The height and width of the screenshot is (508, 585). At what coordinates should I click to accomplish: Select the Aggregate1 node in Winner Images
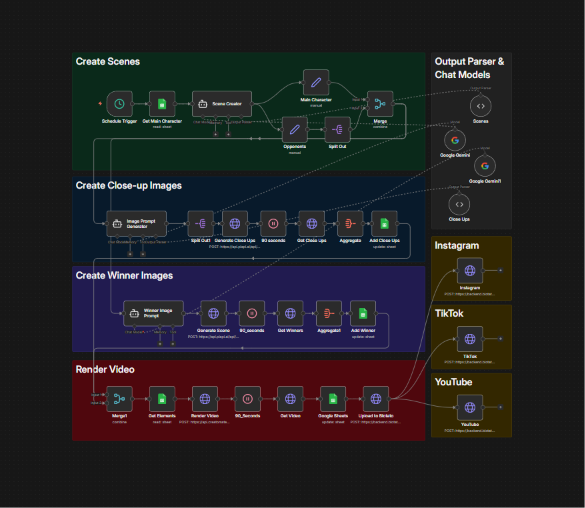point(329,313)
